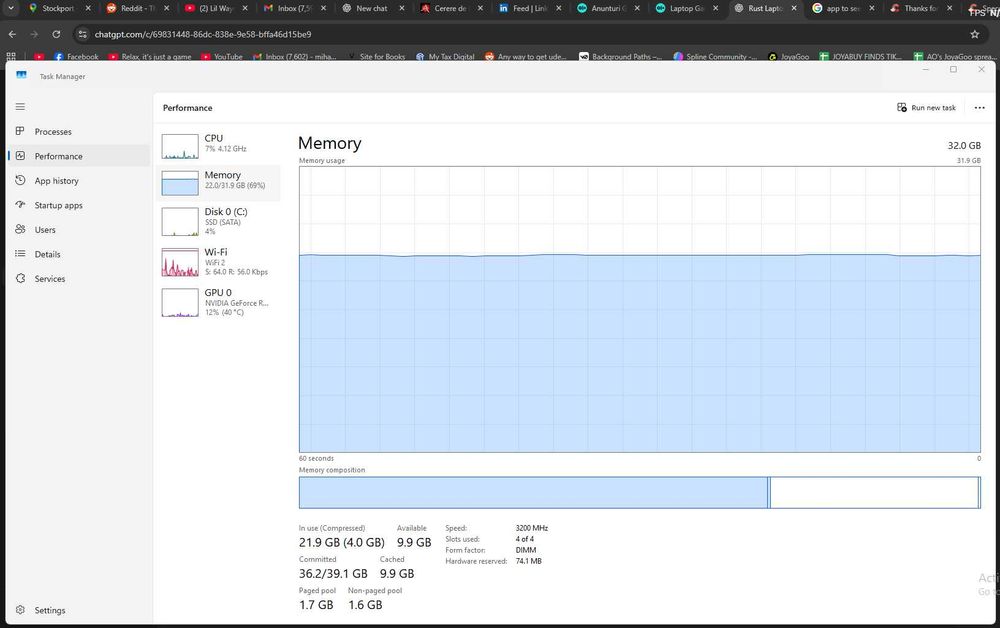Click the Memory composition bar
This screenshot has width=1000, height=628.
pos(640,492)
